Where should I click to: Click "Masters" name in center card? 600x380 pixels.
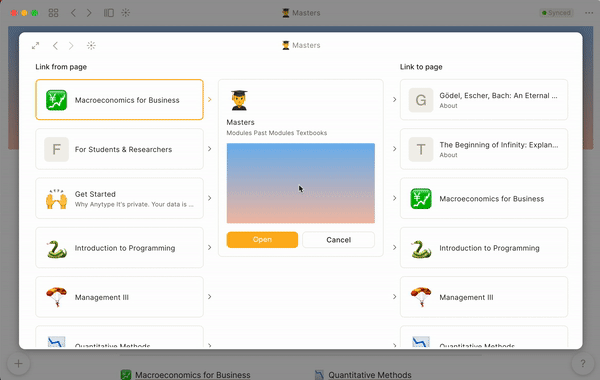coord(240,122)
